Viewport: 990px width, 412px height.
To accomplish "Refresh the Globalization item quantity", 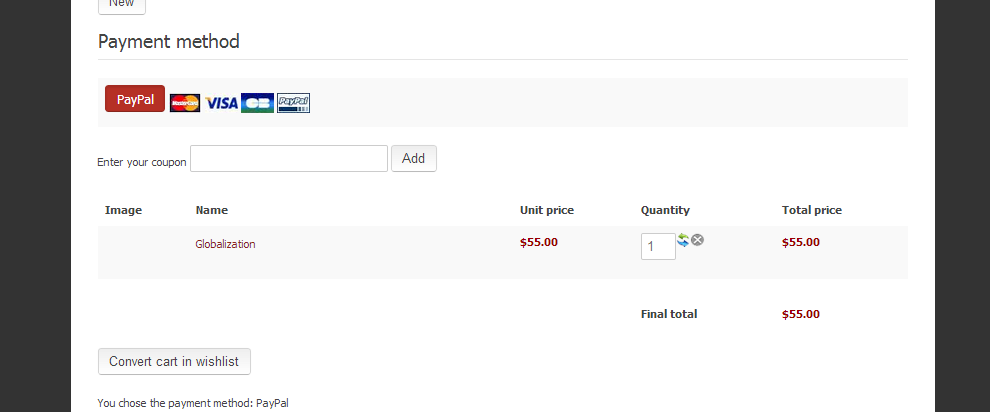I will 683,240.
